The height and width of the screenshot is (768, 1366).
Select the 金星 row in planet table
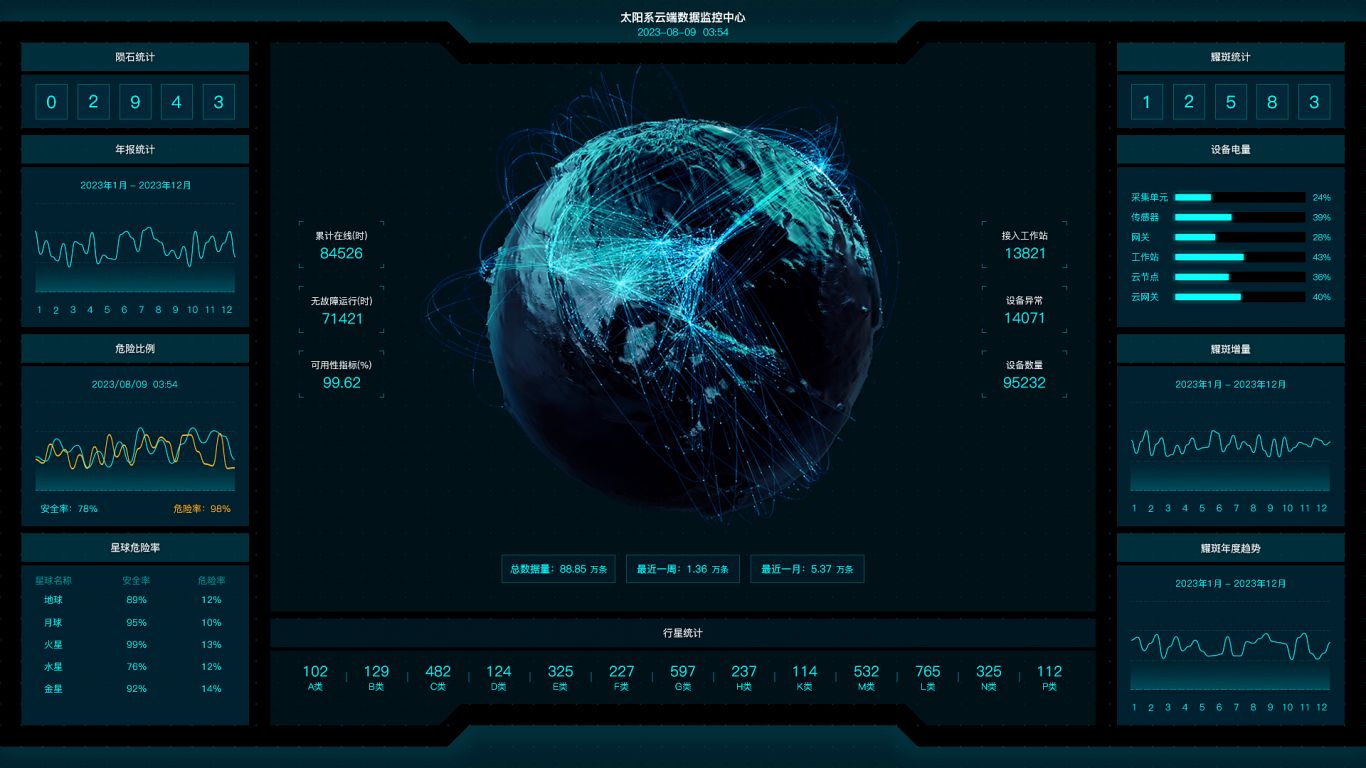[x=135, y=688]
